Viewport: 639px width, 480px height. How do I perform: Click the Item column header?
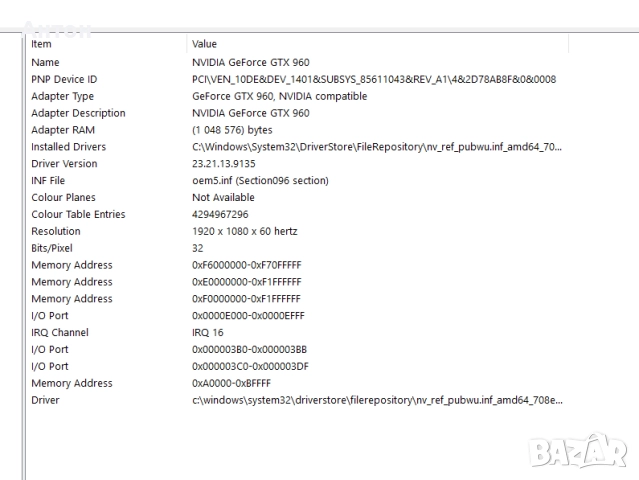coord(42,44)
